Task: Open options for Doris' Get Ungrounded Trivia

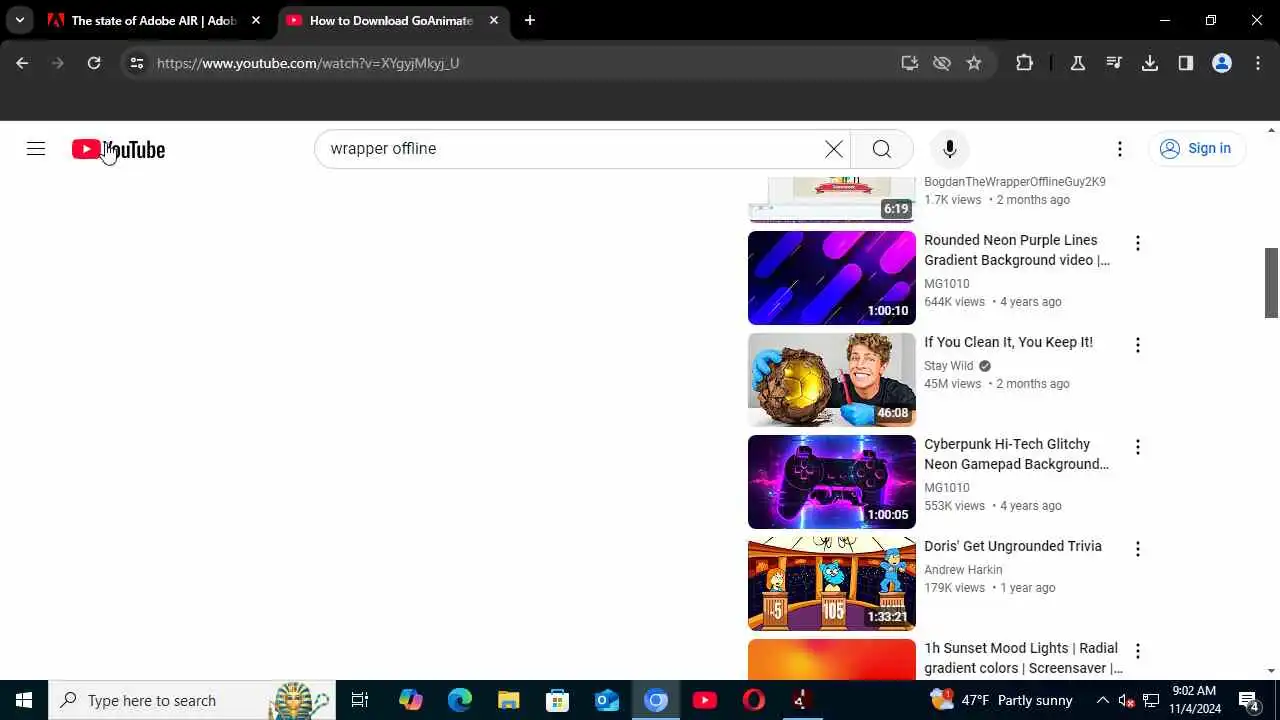Action: pos(1137,549)
